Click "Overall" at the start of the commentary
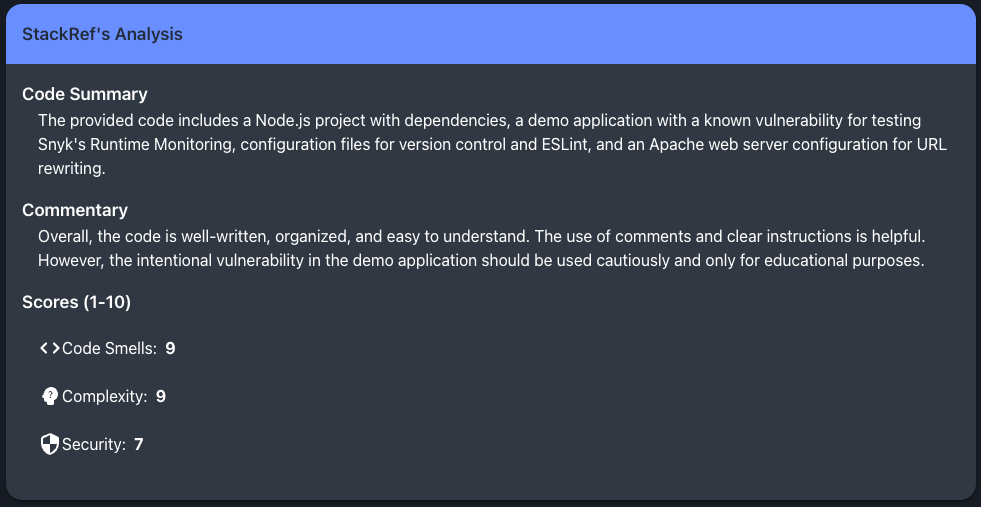This screenshot has width=981, height=507. (x=65, y=236)
